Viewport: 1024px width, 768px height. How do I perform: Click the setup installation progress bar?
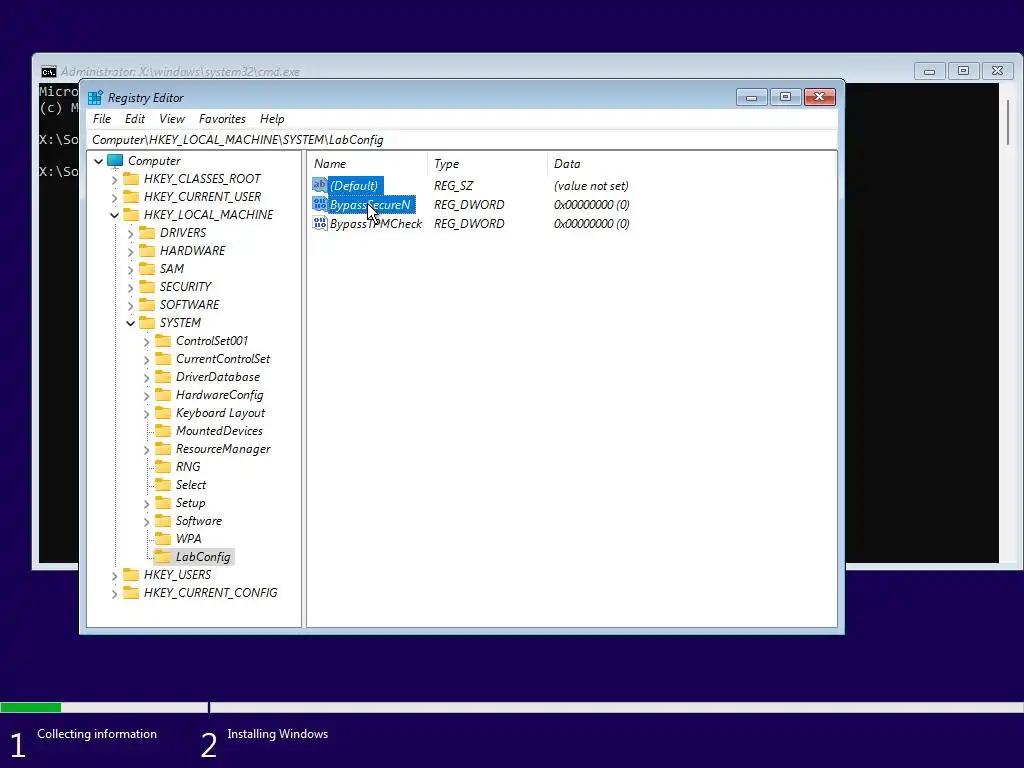(x=512, y=707)
